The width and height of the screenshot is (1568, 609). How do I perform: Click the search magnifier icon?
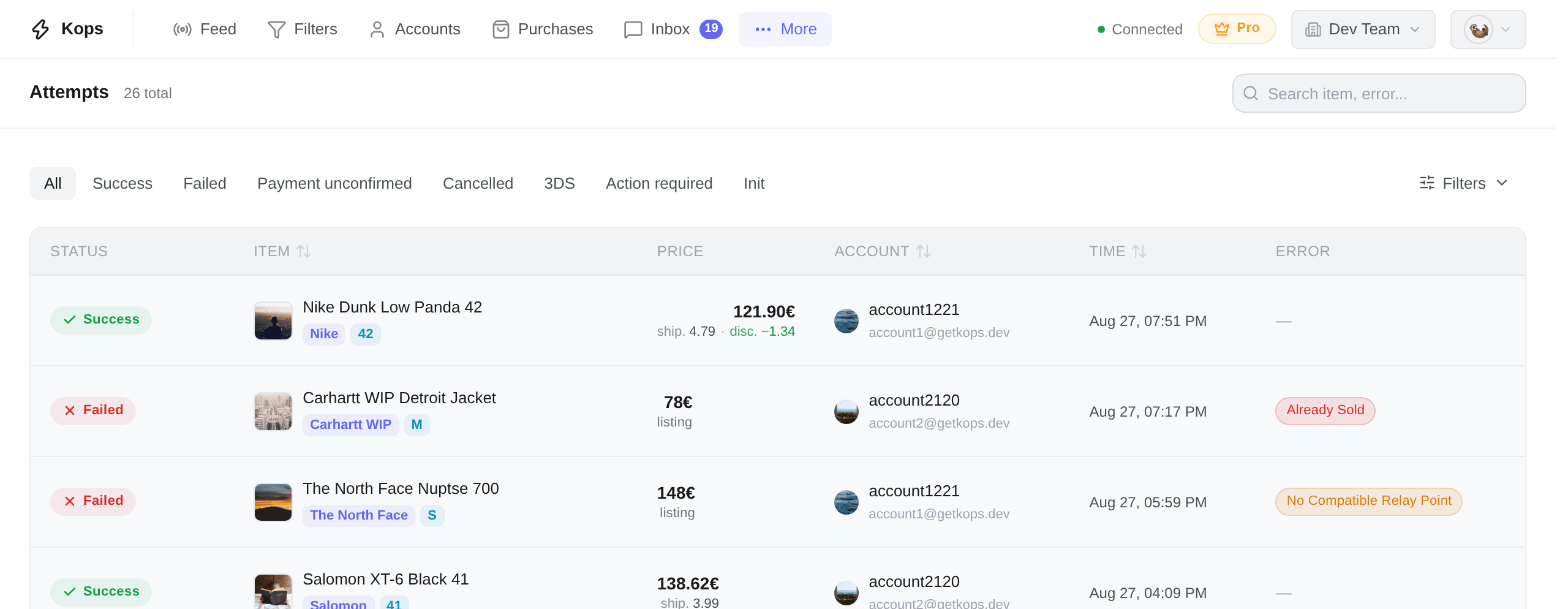click(1251, 93)
